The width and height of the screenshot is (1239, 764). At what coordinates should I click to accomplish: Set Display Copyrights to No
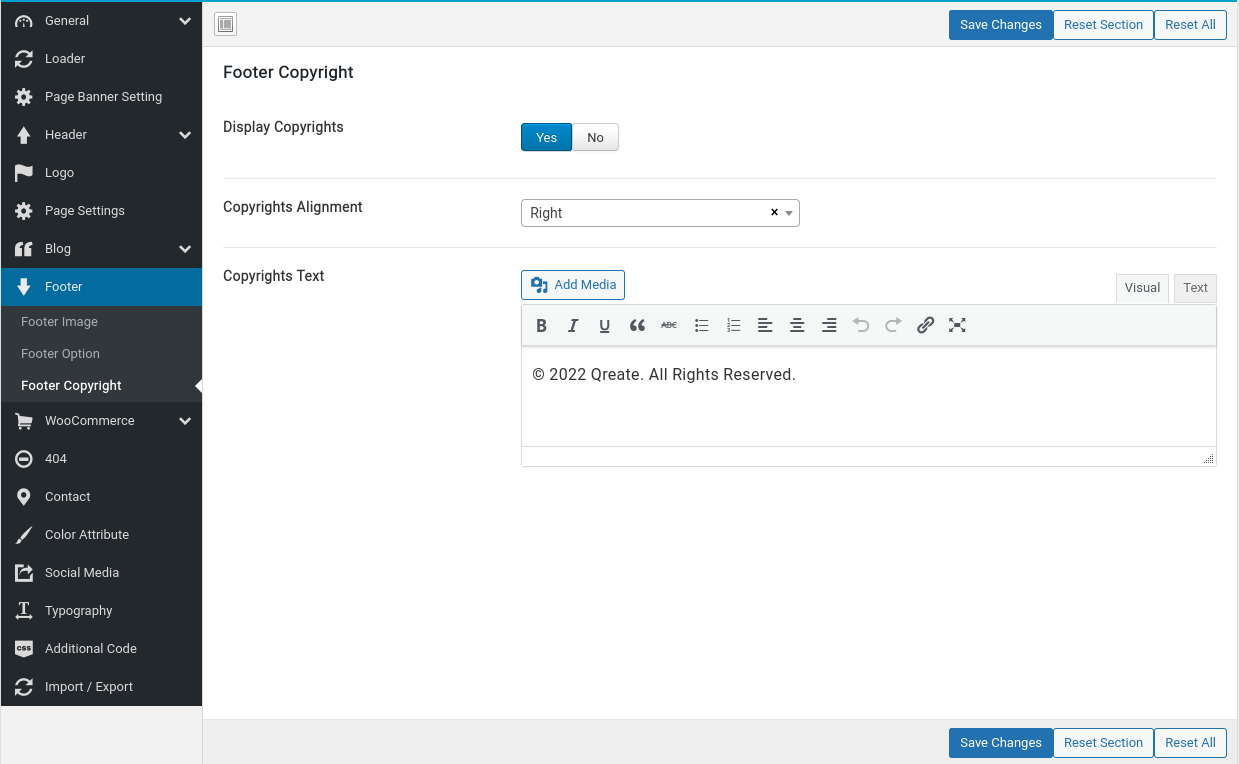pyautogui.click(x=595, y=137)
